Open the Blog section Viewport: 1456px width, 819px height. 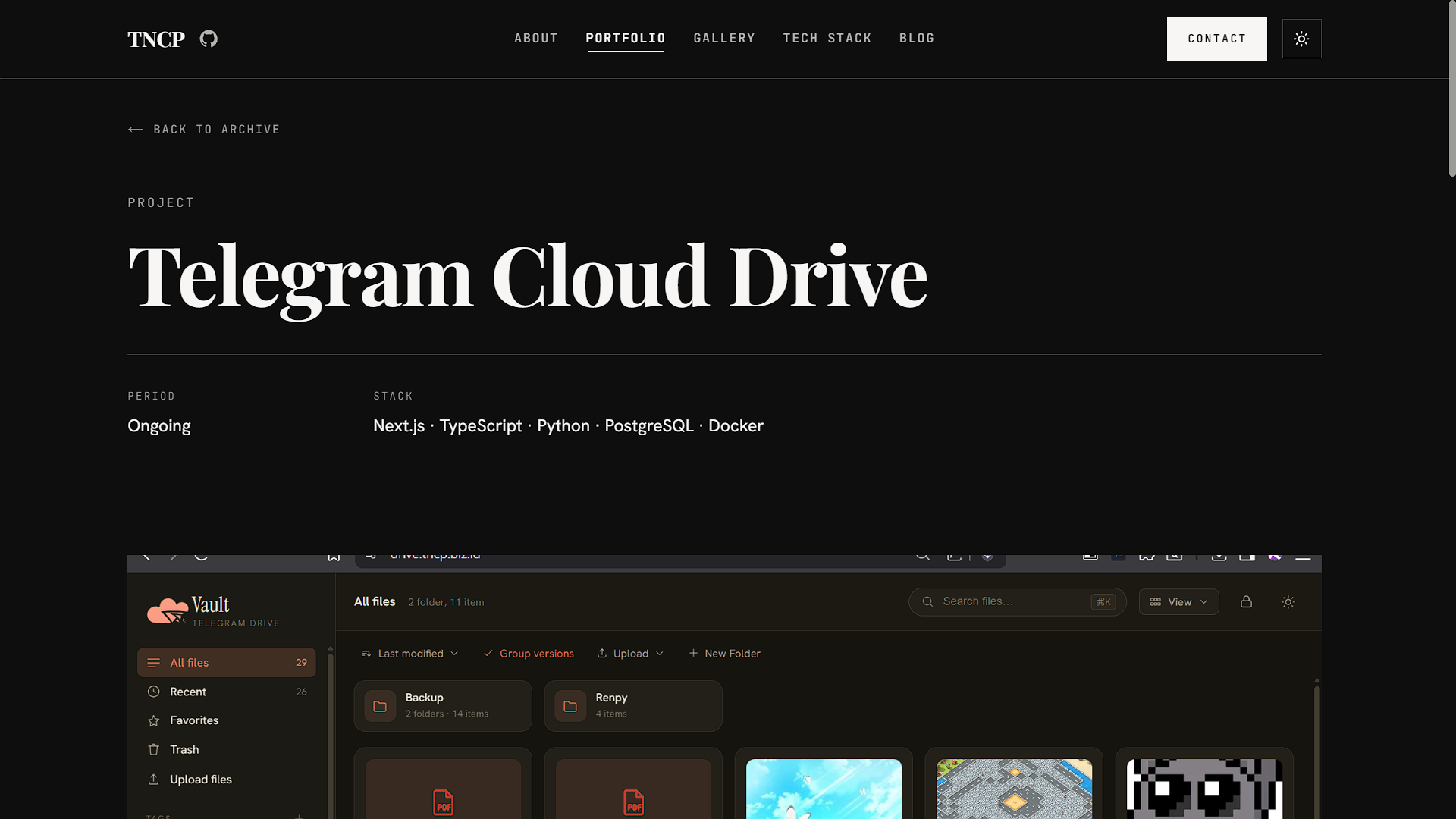coord(917,38)
